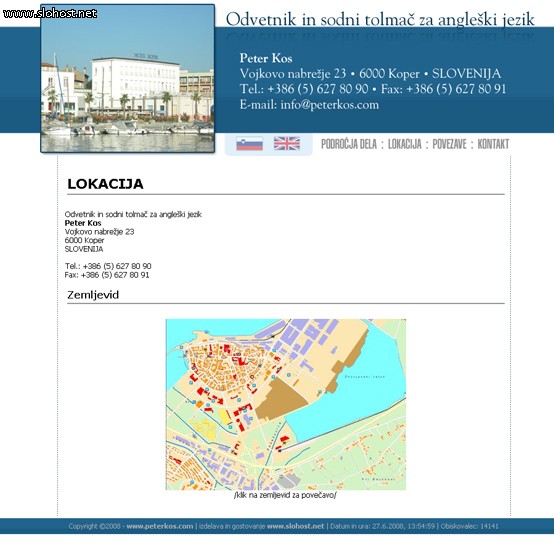The width and height of the screenshot is (554, 552).
Task: Open the LOKACIJA menu item
Action: point(405,144)
